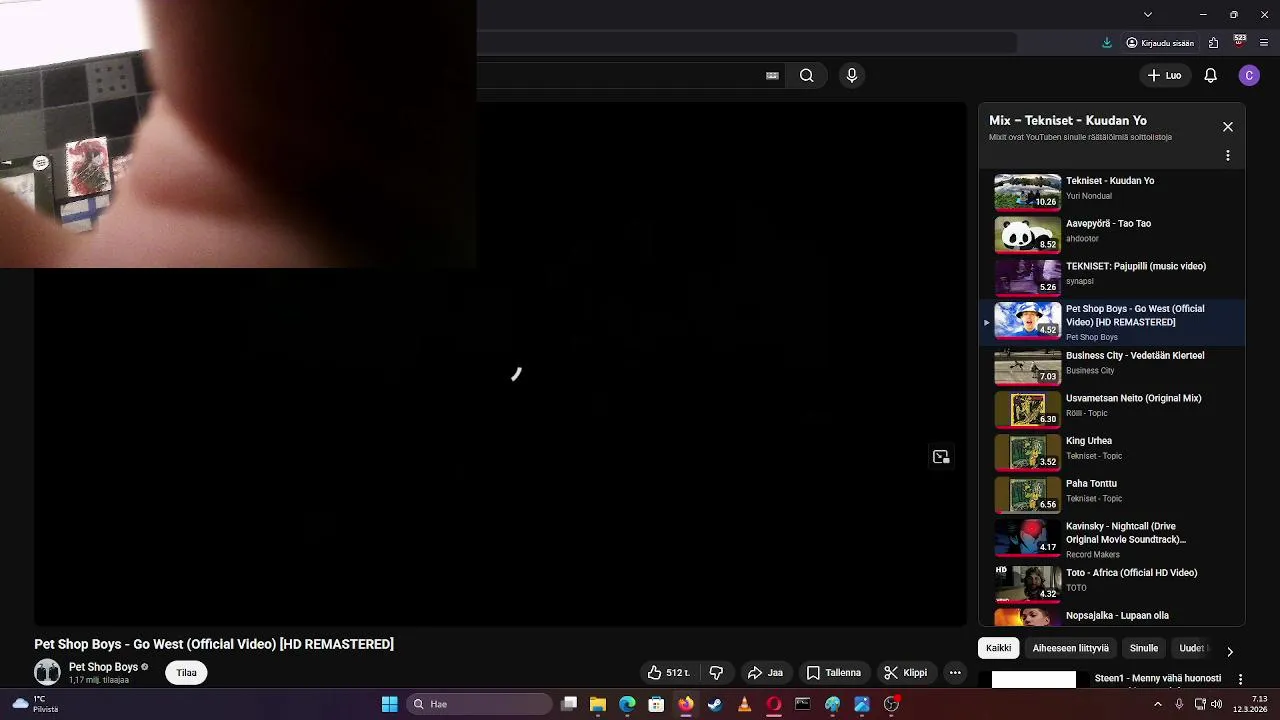The width and height of the screenshot is (1280, 720).
Task: Launch Microsoft Edge from taskbar
Action: click(627, 704)
